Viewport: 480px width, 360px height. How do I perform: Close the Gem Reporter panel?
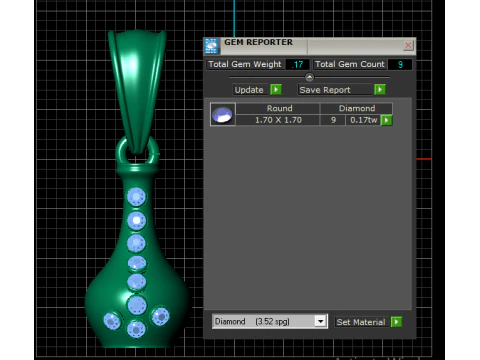tap(408, 45)
